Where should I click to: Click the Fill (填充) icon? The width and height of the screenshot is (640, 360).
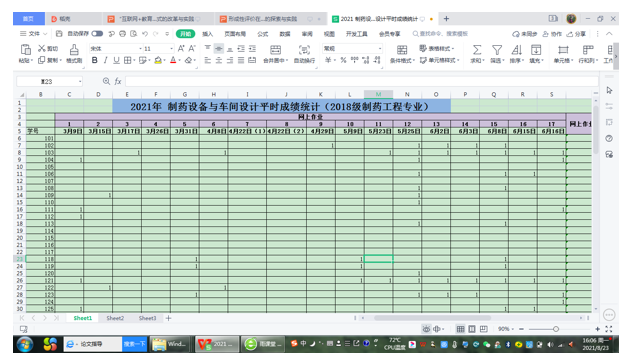pyautogui.click(x=536, y=50)
